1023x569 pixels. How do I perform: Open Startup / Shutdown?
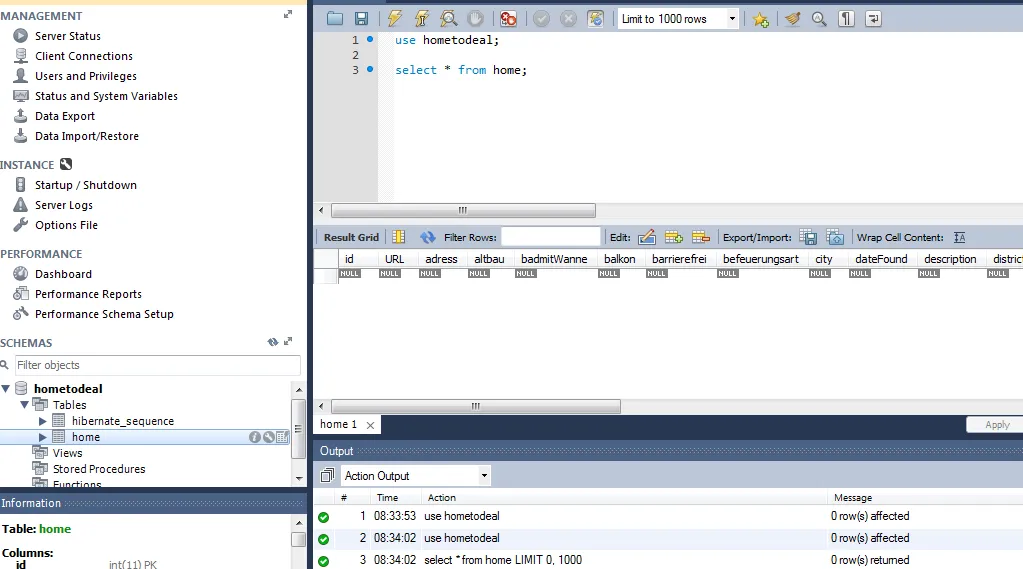(x=85, y=185)
